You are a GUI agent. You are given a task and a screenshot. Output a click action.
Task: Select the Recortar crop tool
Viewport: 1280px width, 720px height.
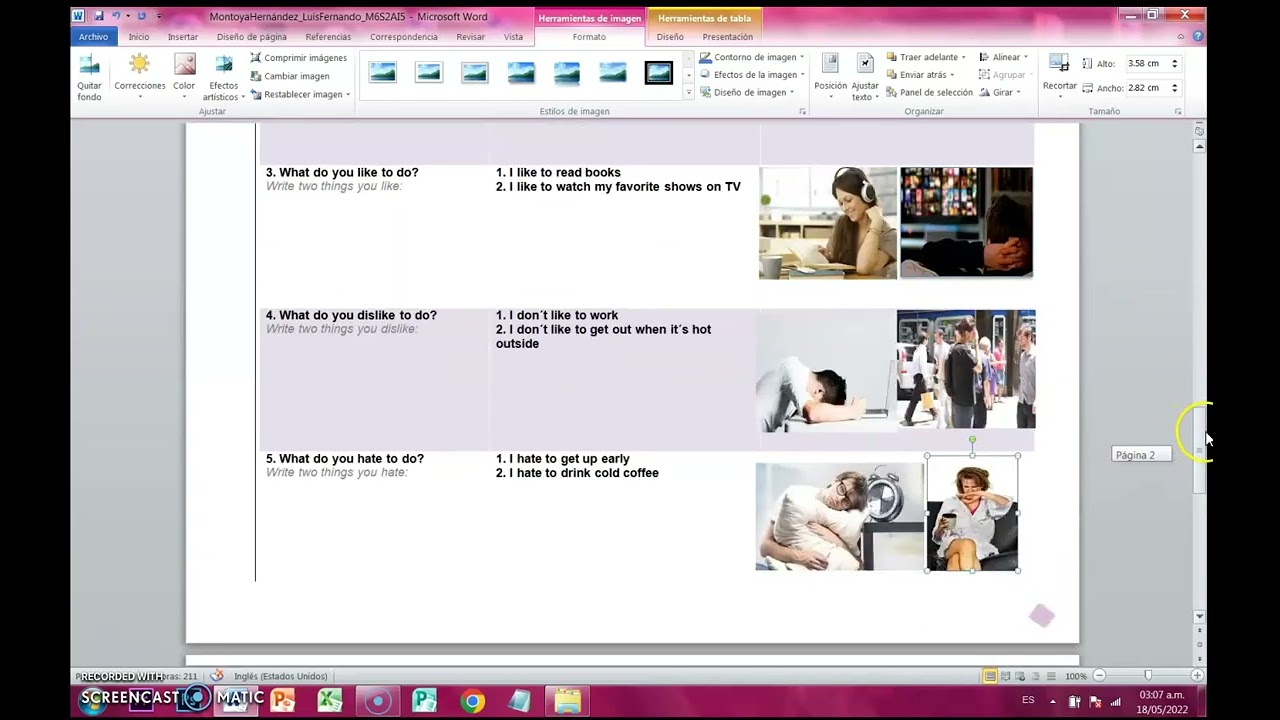click(x=1059, y=74)
